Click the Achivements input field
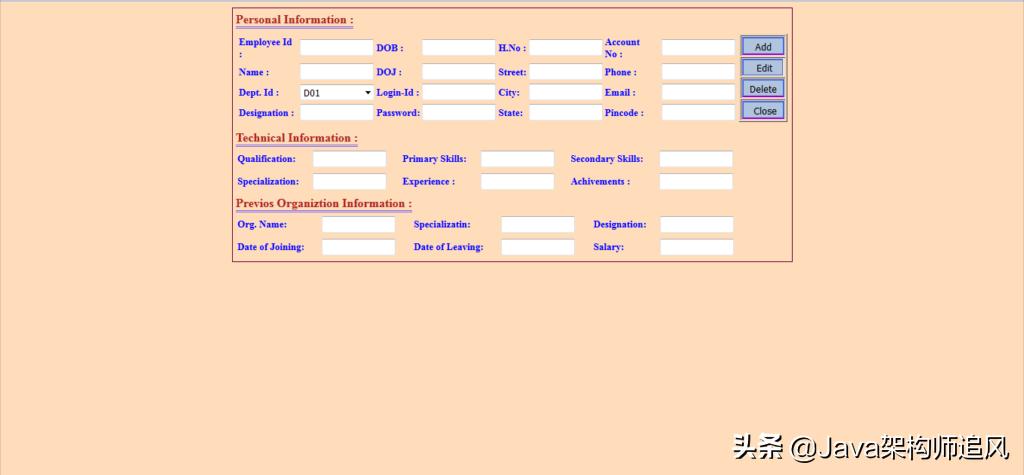 696,182
